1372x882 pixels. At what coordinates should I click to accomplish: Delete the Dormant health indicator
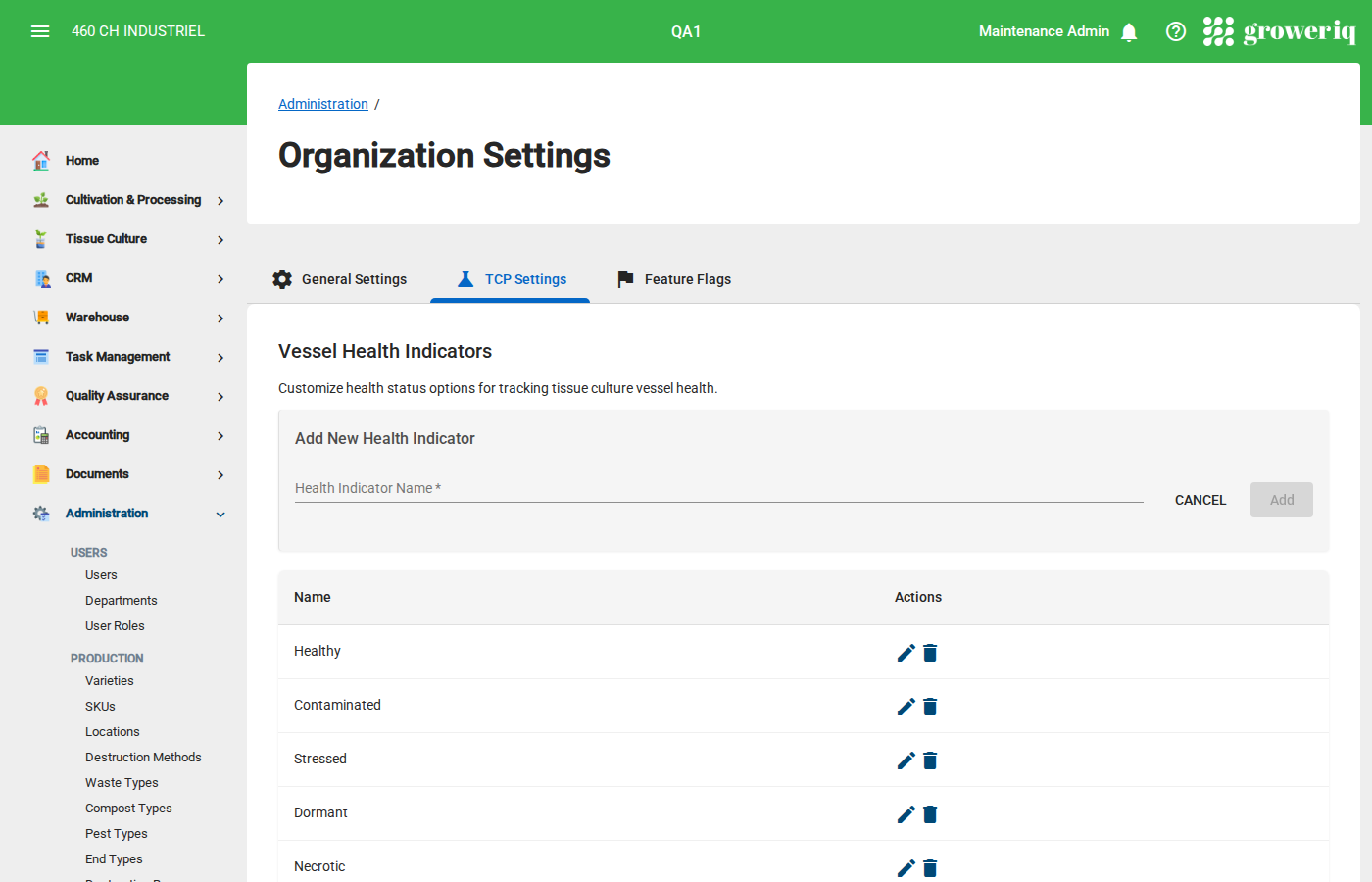pos(930,814)
